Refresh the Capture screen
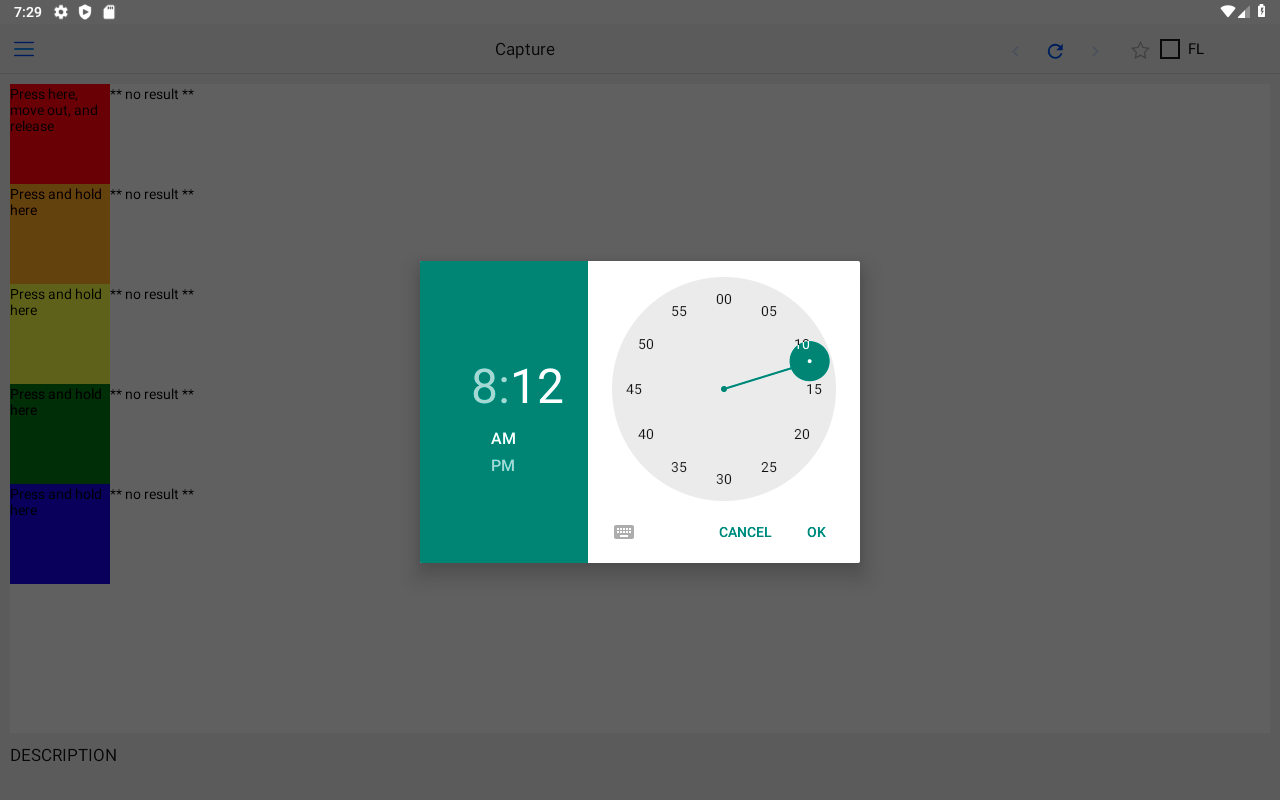Viewport: 1280px width, 800px height. coord(1055,50)
